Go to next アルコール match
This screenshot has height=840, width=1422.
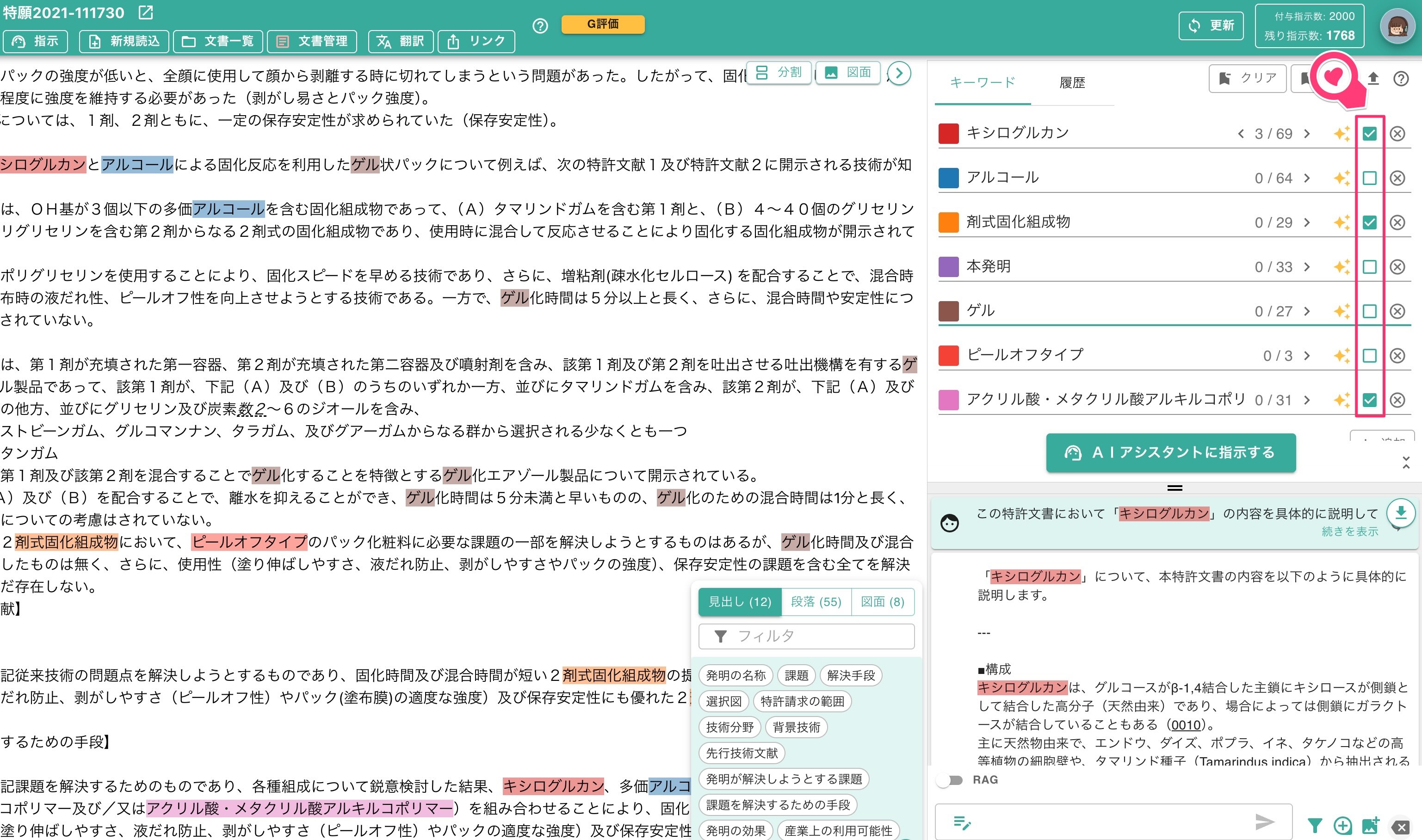[1306, 178]
